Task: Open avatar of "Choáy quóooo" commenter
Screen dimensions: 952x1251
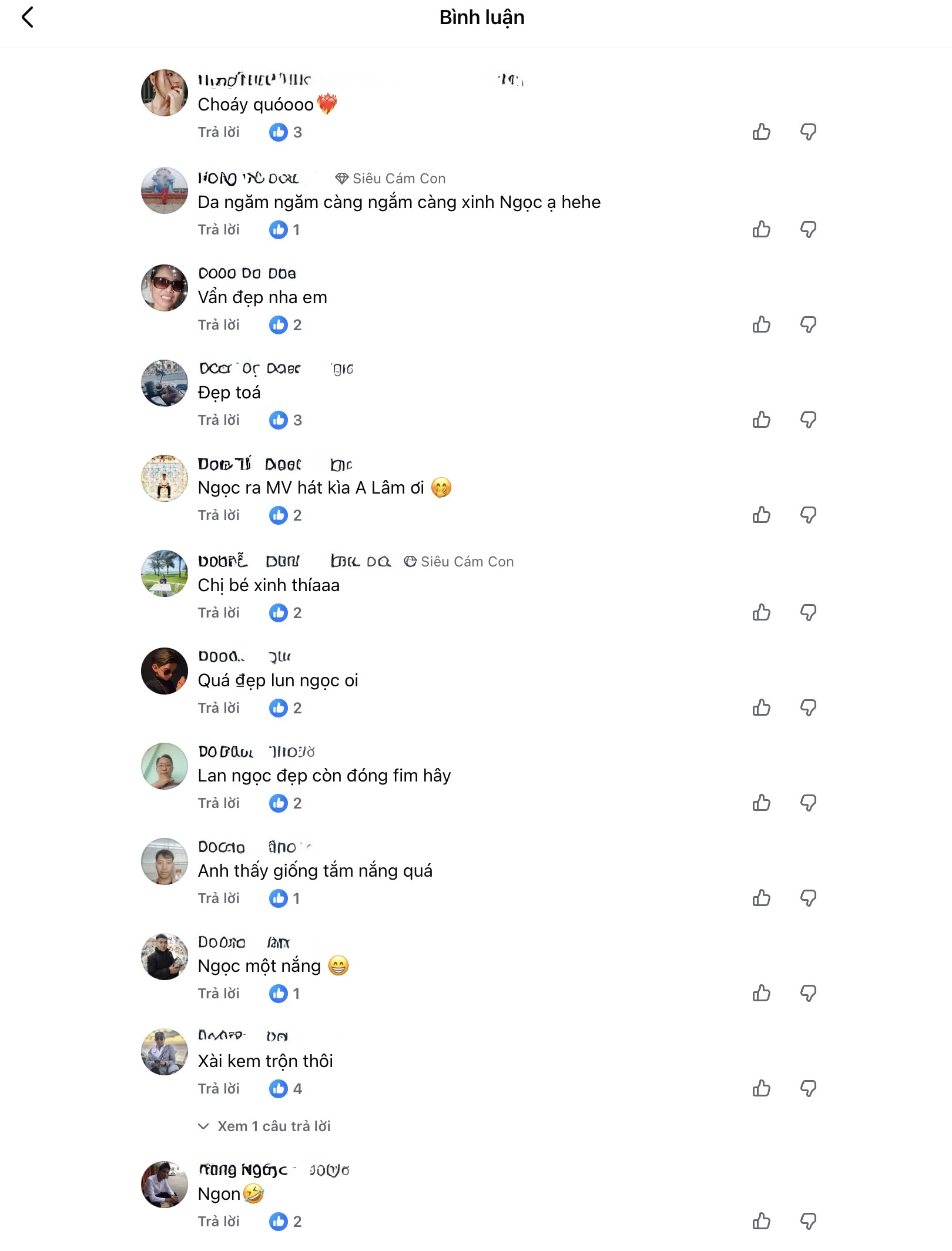Action: (165, 93)
